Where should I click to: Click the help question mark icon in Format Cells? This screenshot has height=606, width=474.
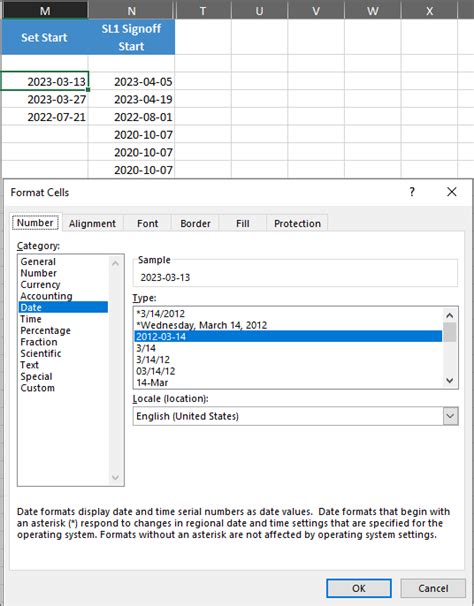412,192
